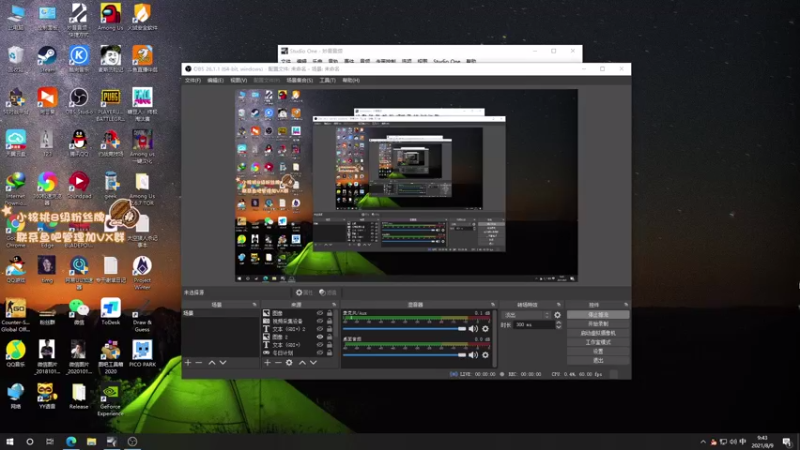This screenshot has height=450, width=800.
Task: Move source up in Sources panel
Action: click(x=302, y=362)
